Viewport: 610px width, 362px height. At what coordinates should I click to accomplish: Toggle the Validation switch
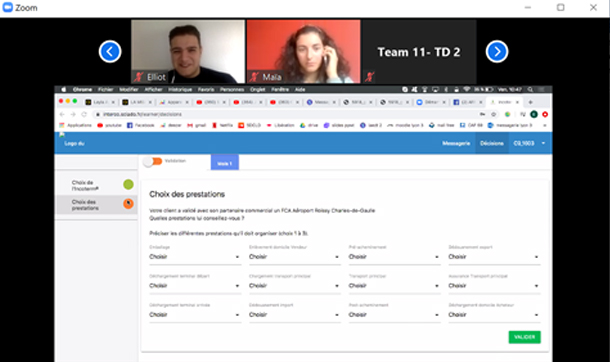[152, 161]
